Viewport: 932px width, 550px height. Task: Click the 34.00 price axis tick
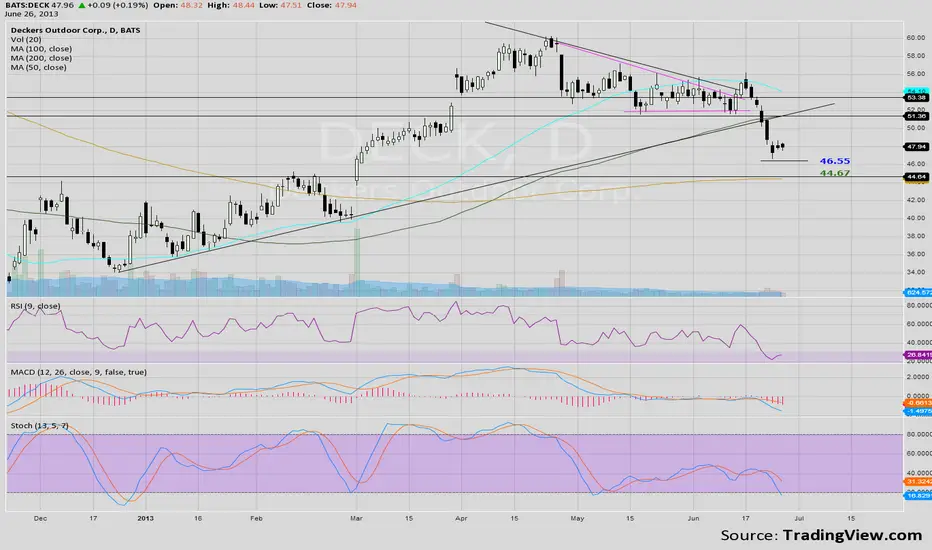[915, 272]
